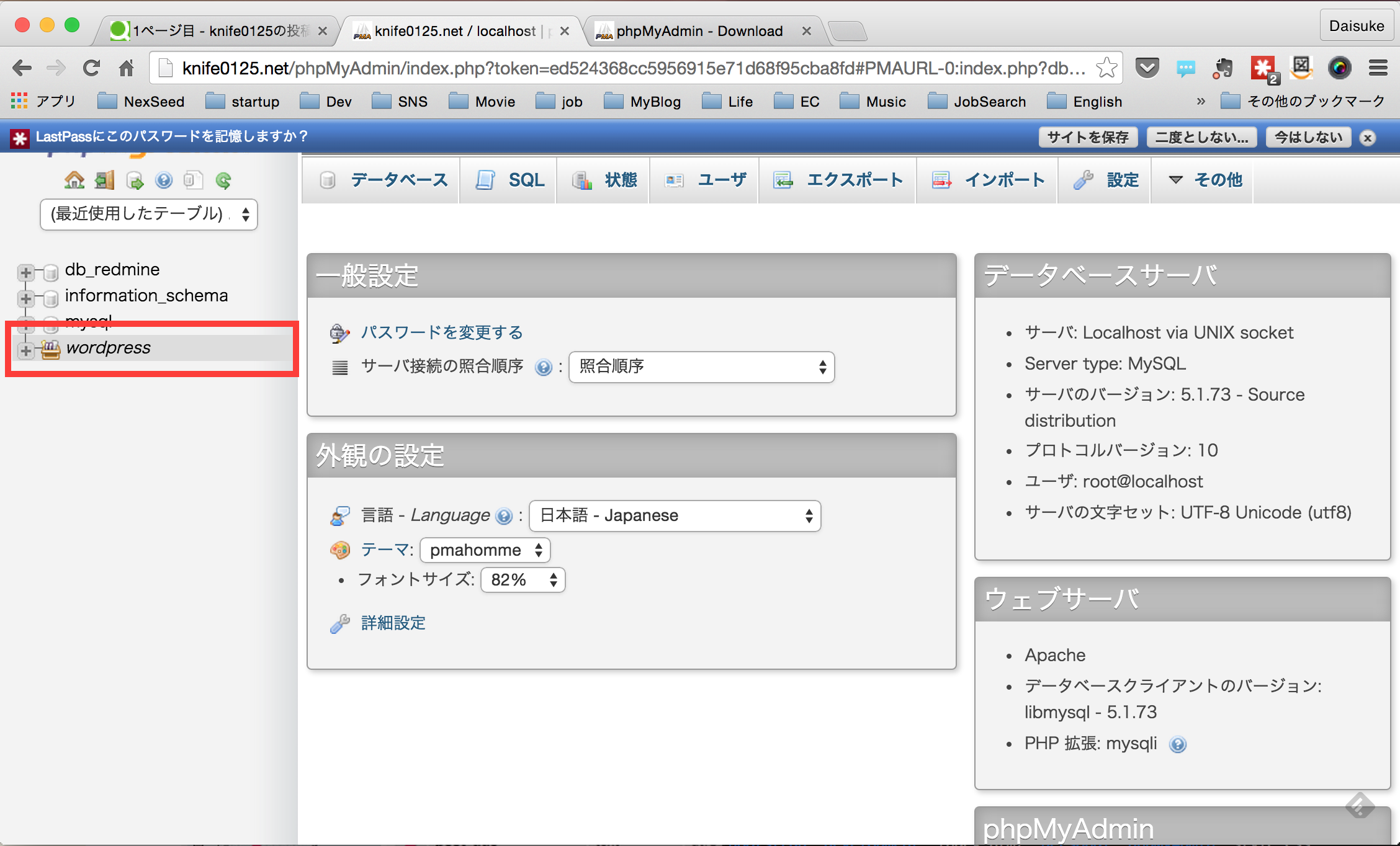Click the refresh navigation panel icon
This screenshot has width=1400, height=846.
[x=223, y=180]
